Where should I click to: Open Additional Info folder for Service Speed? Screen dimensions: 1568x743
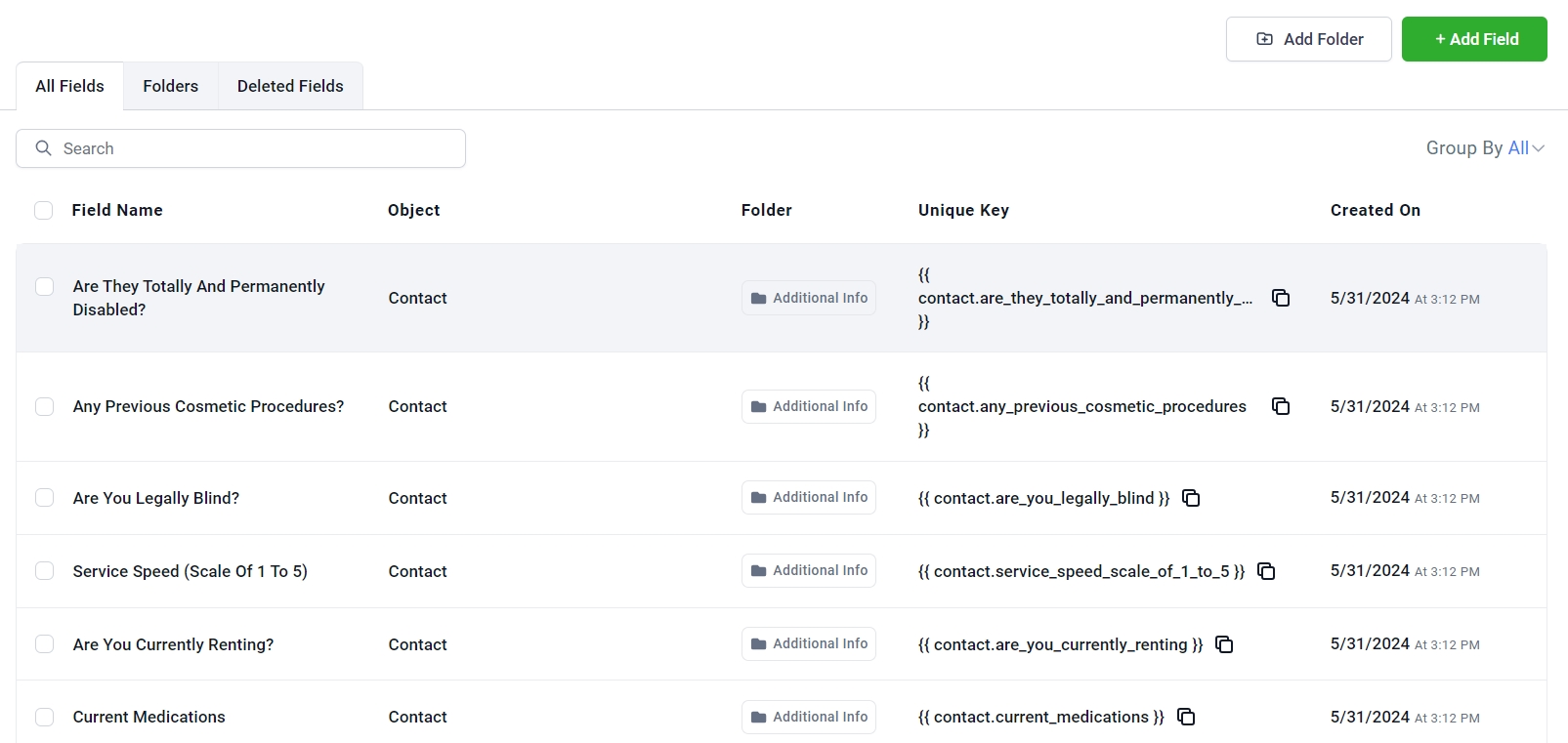tap(809, 571)
